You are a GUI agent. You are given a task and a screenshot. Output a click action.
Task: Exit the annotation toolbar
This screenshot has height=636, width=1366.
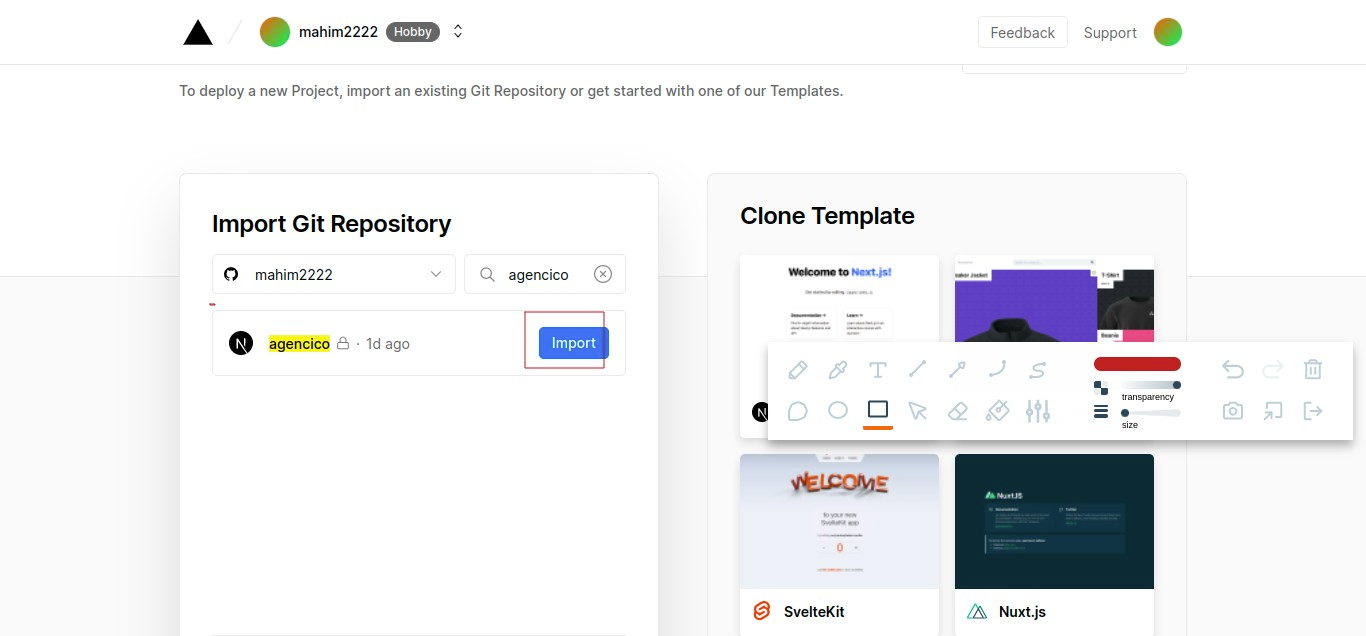click(x=1313, y=411)
